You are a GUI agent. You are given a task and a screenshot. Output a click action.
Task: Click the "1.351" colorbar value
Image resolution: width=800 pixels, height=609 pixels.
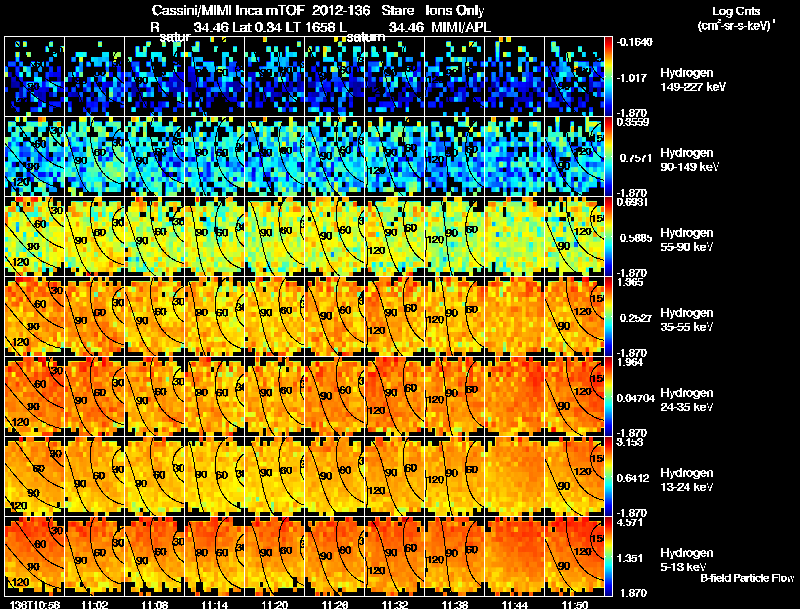pyautogui.click(x=630, y=558)
